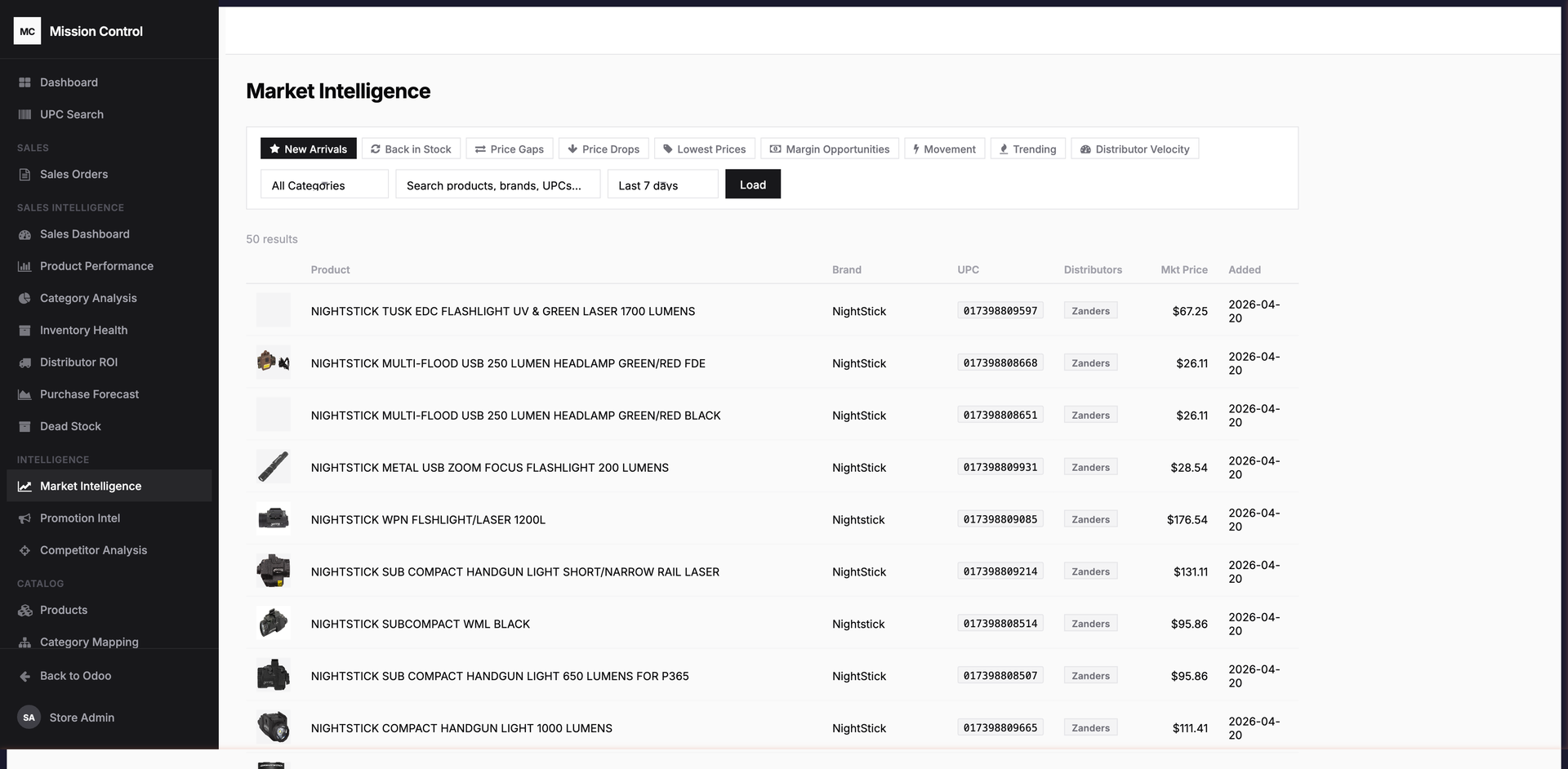1568x769 pixels.
Task: Click the Back to Odoo arrow icon
Action: coord(24,676)
